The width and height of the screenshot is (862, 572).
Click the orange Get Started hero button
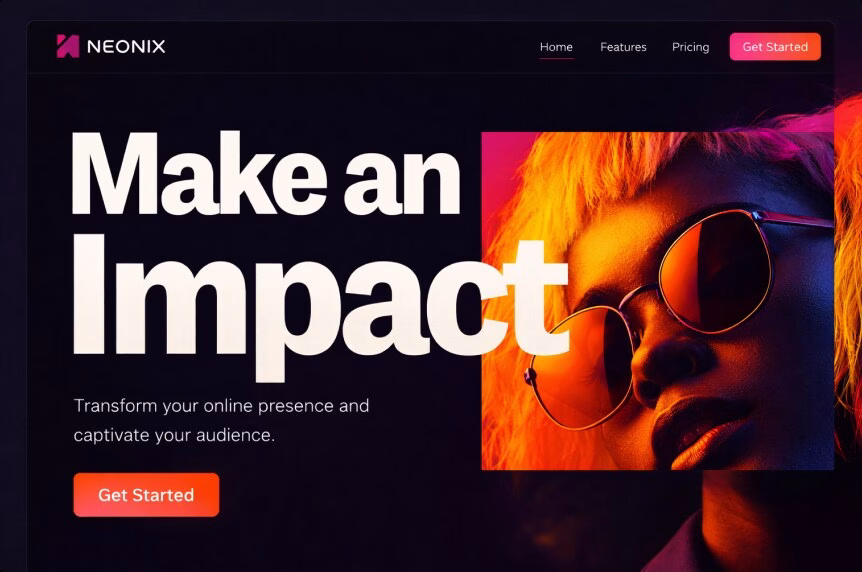pyautogui.click(x=146, y=494)
